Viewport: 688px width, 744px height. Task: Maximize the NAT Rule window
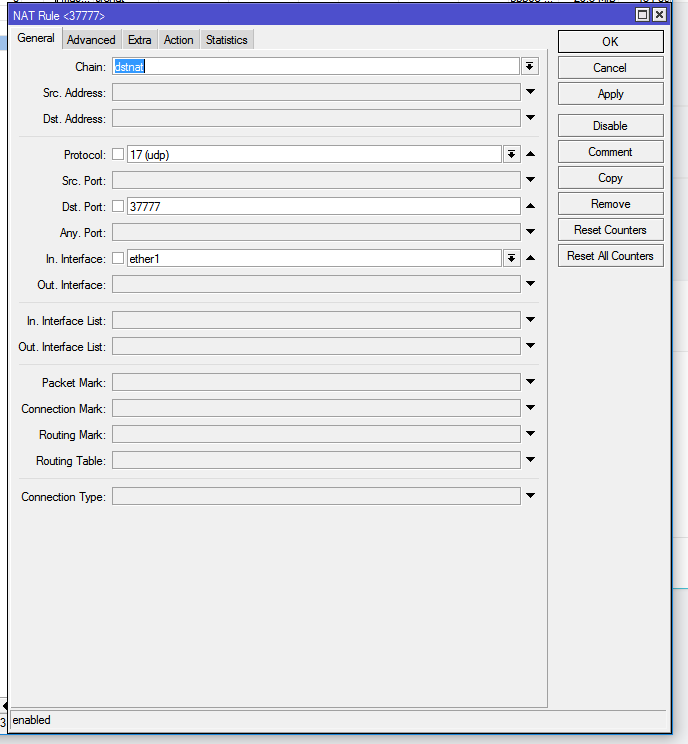[x=642, y=15]
